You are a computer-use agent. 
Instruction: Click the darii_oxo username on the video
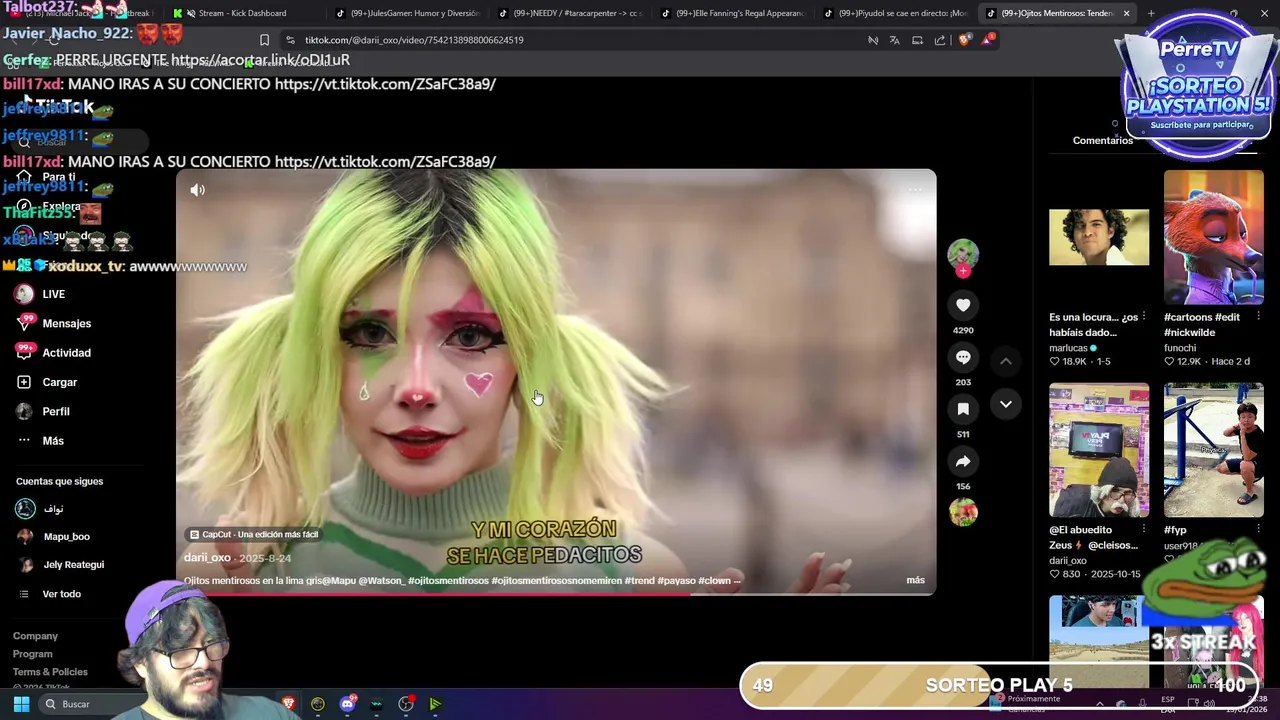click(207, 558)
